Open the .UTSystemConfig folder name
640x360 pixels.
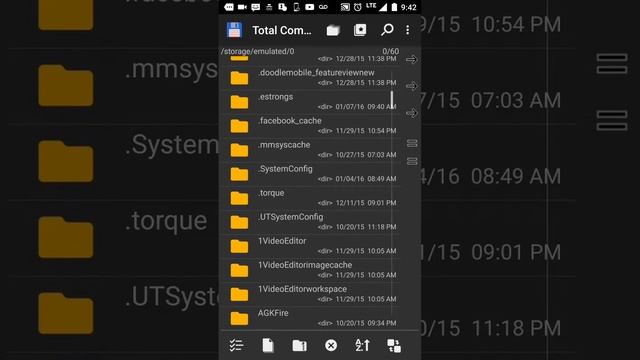click(291, 217)
